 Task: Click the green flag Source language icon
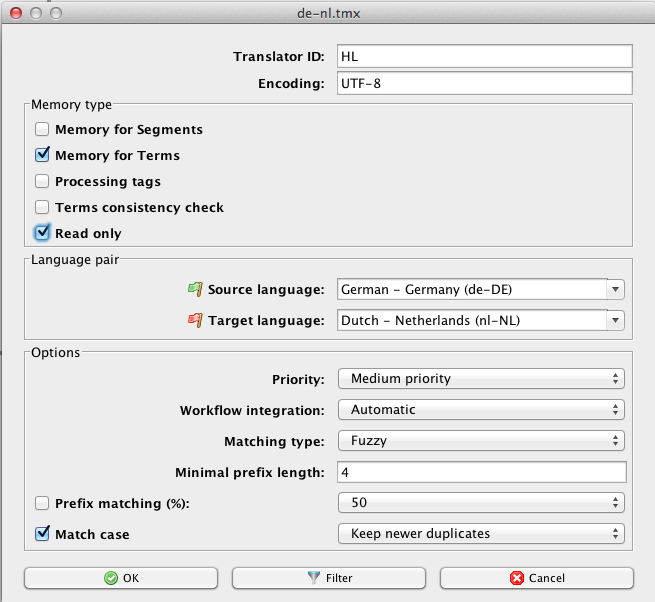(x=194, y=290)
